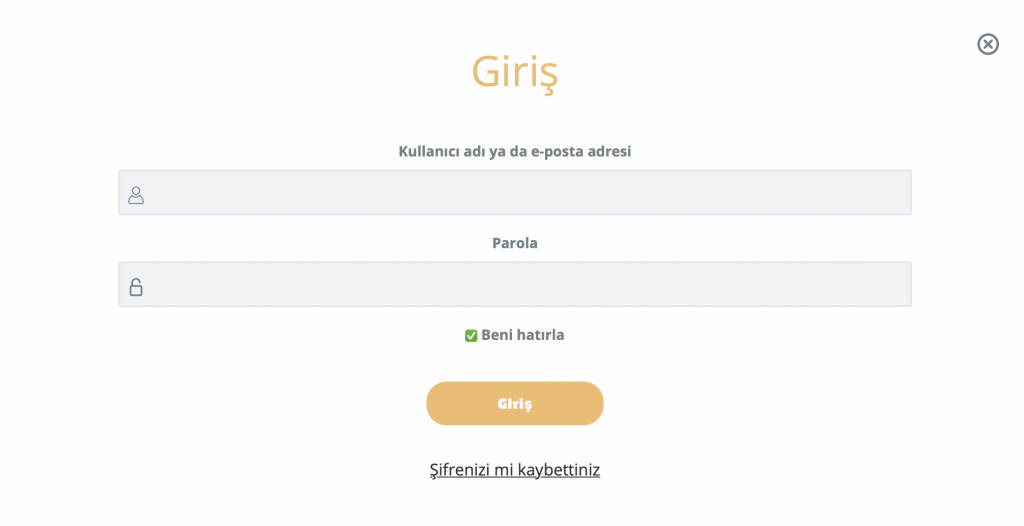The width and height of the screenshot is (1024, 526).
Task: Place the cursor in the e-posta text box
Action: click(530, 193)
